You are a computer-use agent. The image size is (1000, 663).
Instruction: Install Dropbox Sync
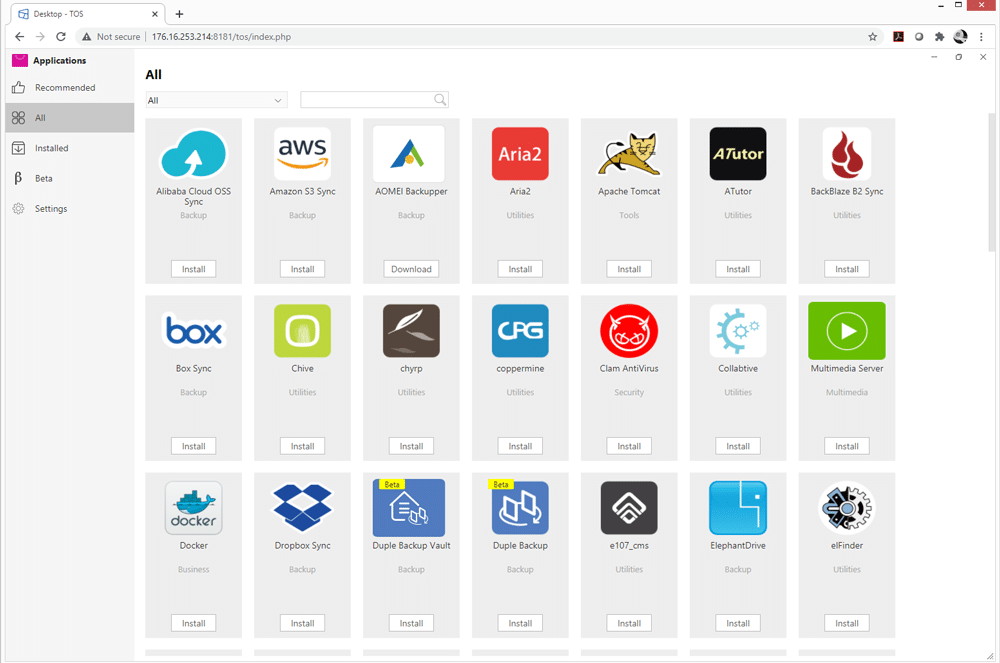pos(302,623)
